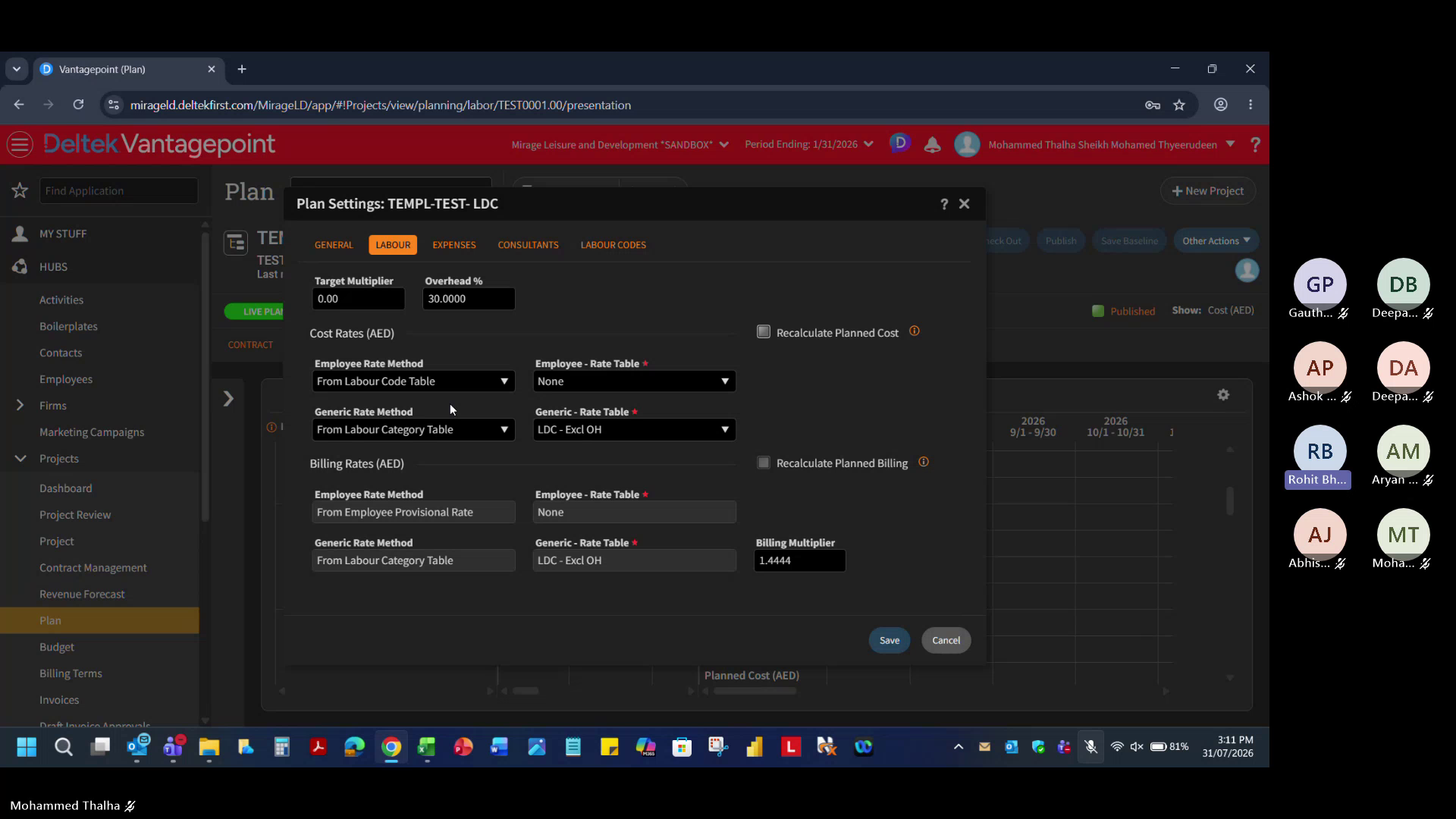Enable Recalculate Planned Billing checkbox

pos(764,463)
